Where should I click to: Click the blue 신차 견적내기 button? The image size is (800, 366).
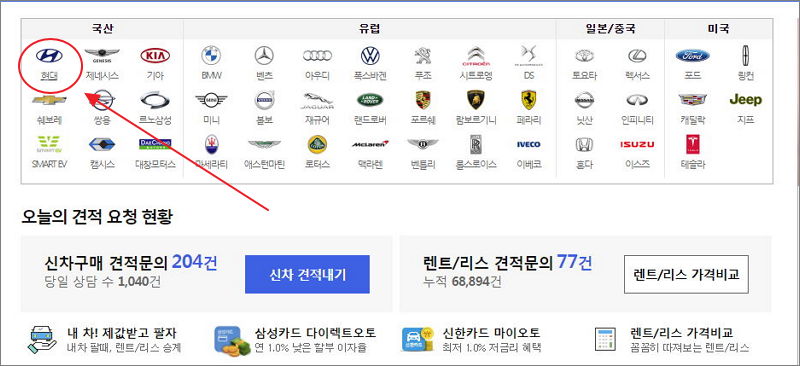pos(307,275)
